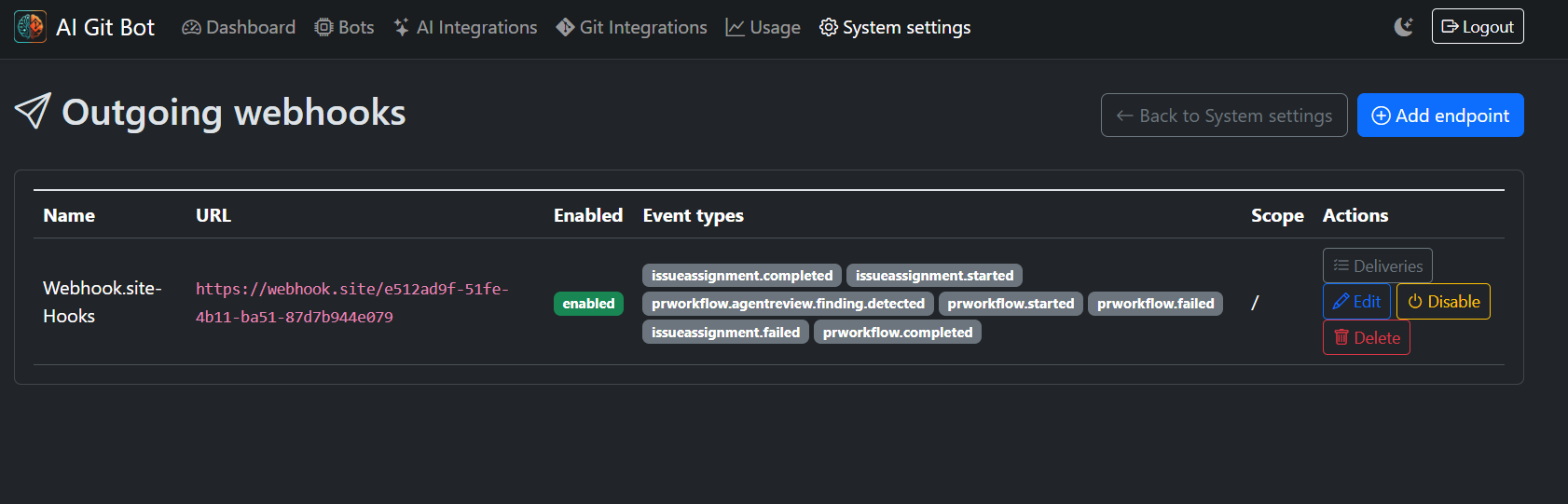1568x504 pixels.
Task: Click the green enabled badge
Action: (x=588, y=304)
